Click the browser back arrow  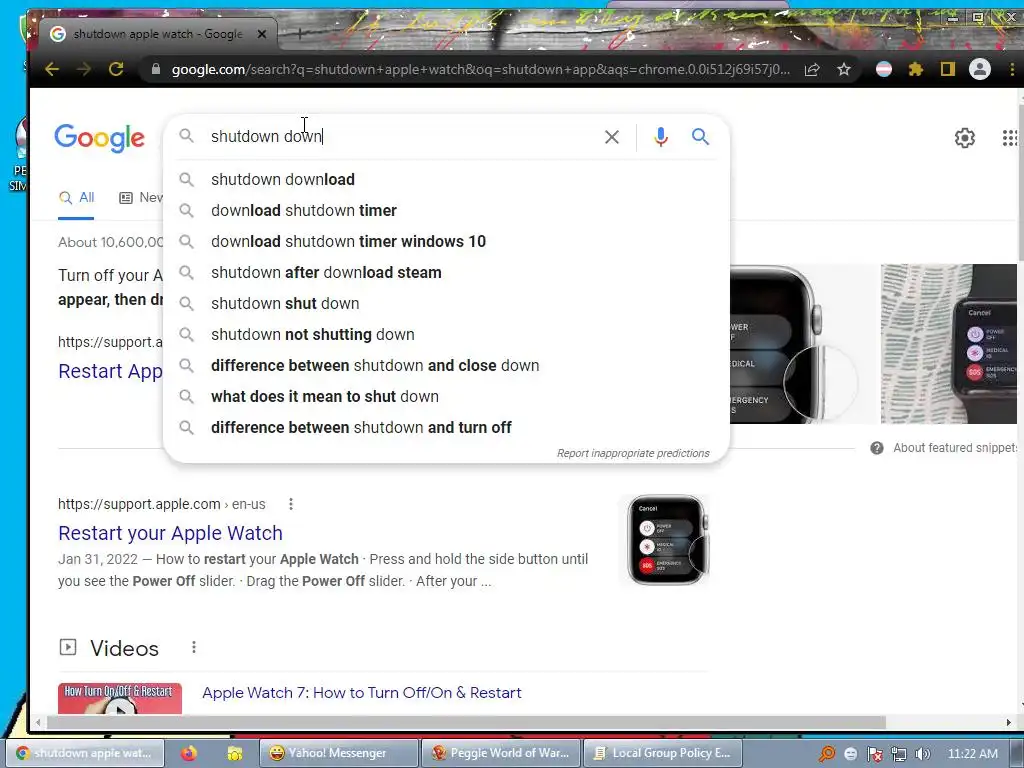tap(52, 69)
